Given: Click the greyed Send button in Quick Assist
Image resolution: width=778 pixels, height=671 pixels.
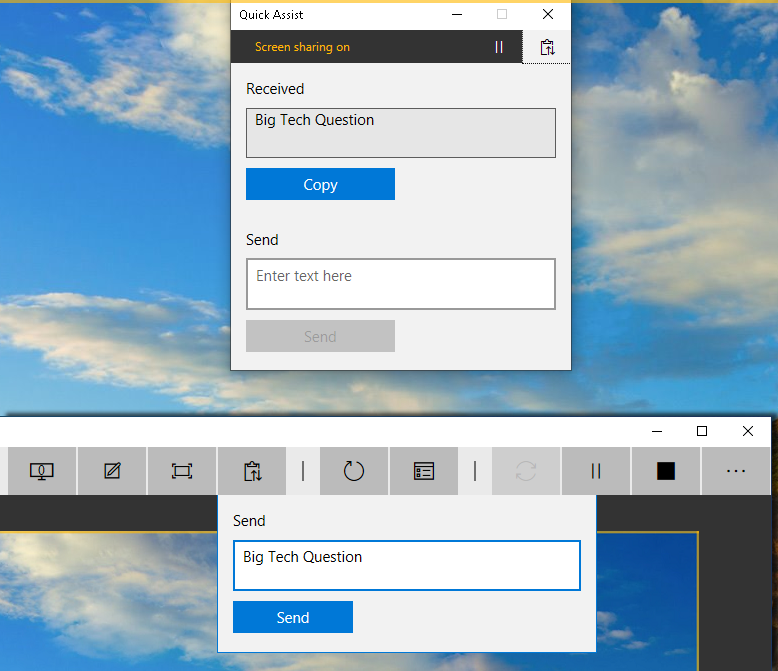Looking at the screenshot, I should [x=321, y=336].
